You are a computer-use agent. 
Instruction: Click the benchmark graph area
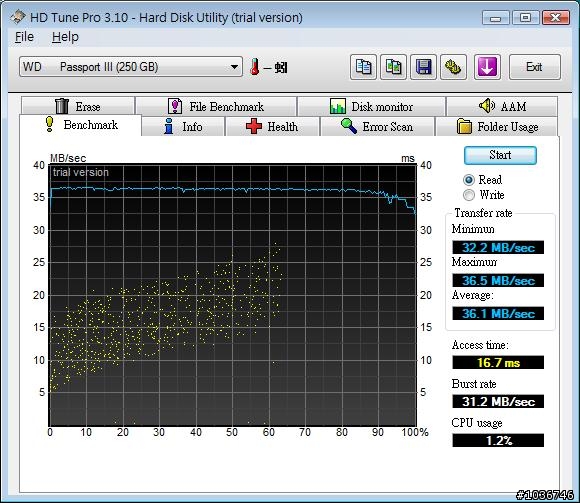point(233,295)
